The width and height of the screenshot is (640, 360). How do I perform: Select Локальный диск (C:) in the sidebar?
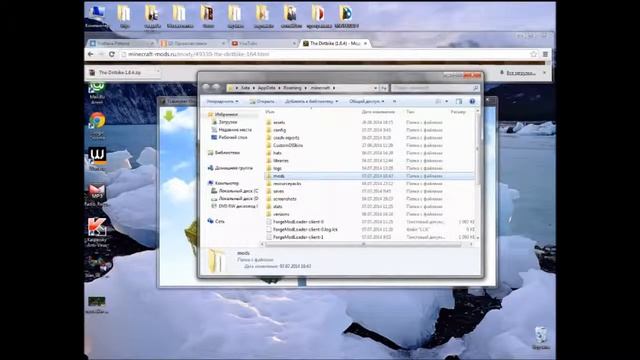tap(235, 191)
